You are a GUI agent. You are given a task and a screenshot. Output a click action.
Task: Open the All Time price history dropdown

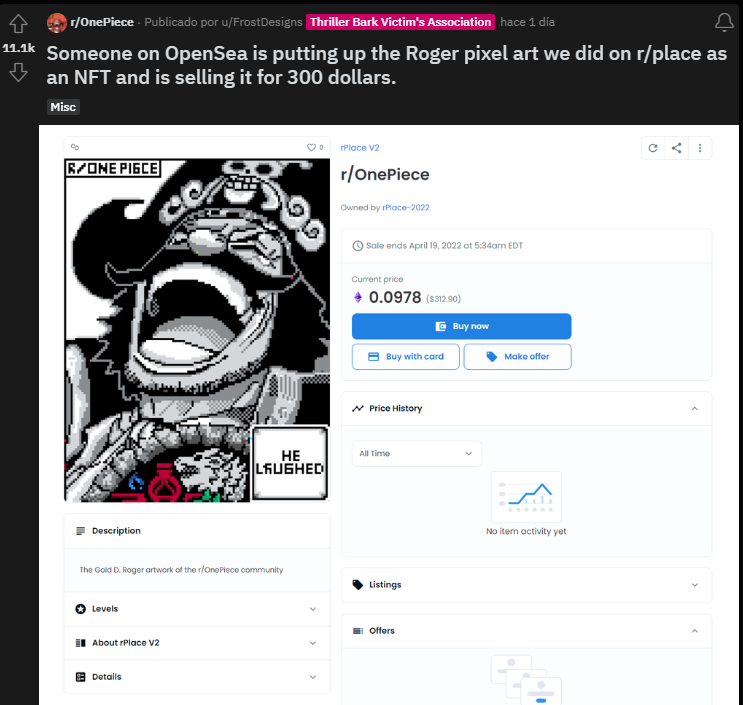pos(417,453)
